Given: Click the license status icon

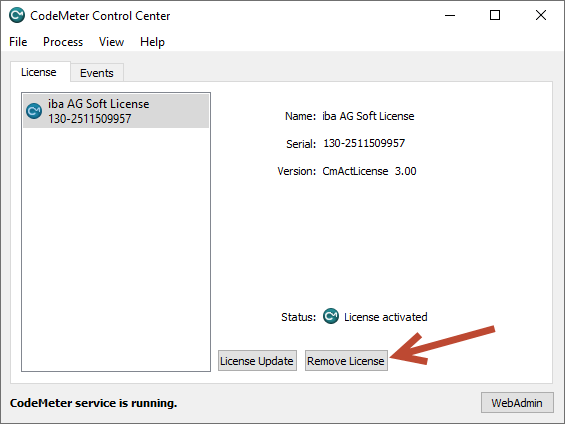Looking at the screenshot, I should [x=330, y=316].
